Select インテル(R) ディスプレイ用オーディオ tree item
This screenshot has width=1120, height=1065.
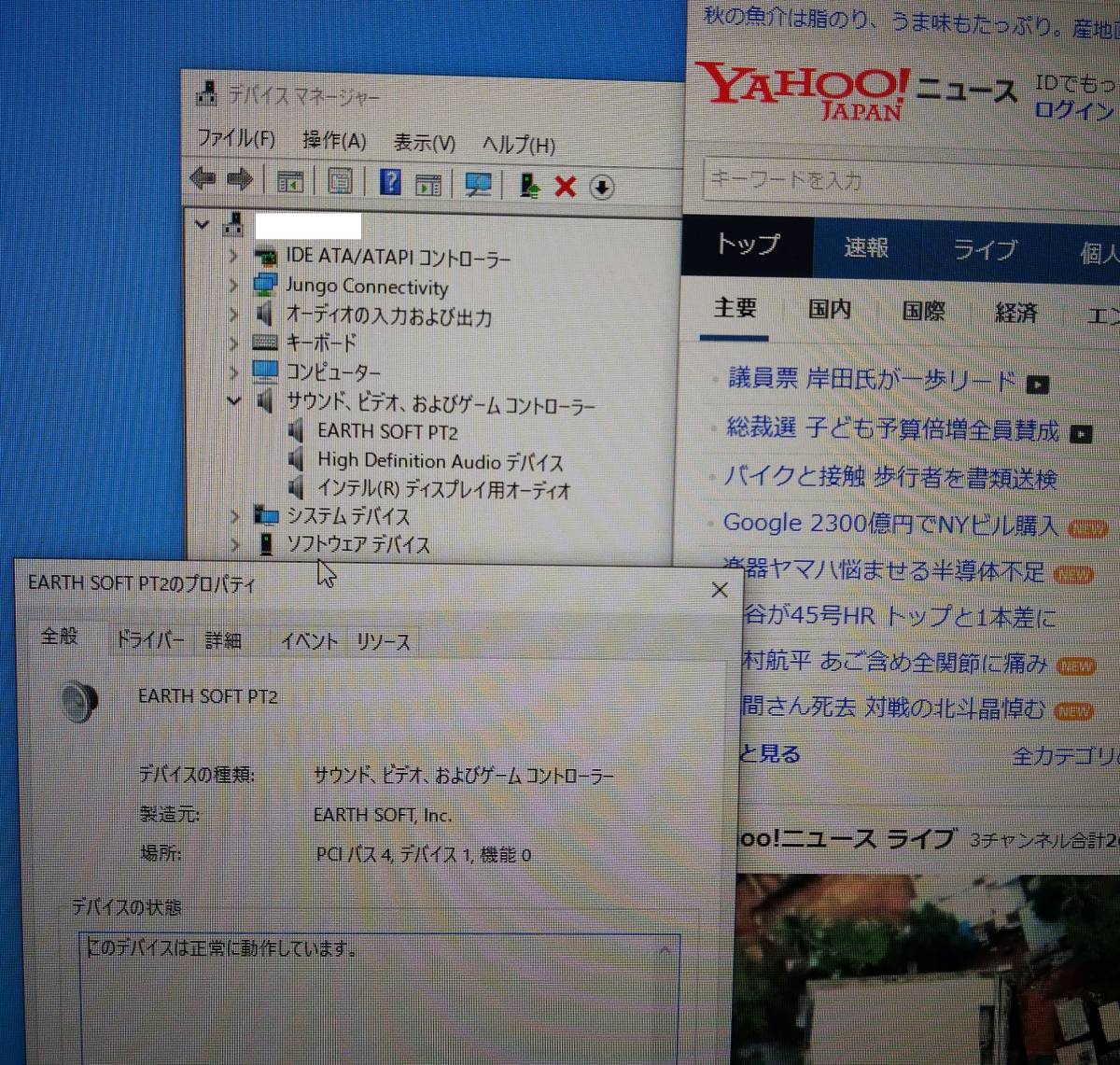tap(443, 488)
